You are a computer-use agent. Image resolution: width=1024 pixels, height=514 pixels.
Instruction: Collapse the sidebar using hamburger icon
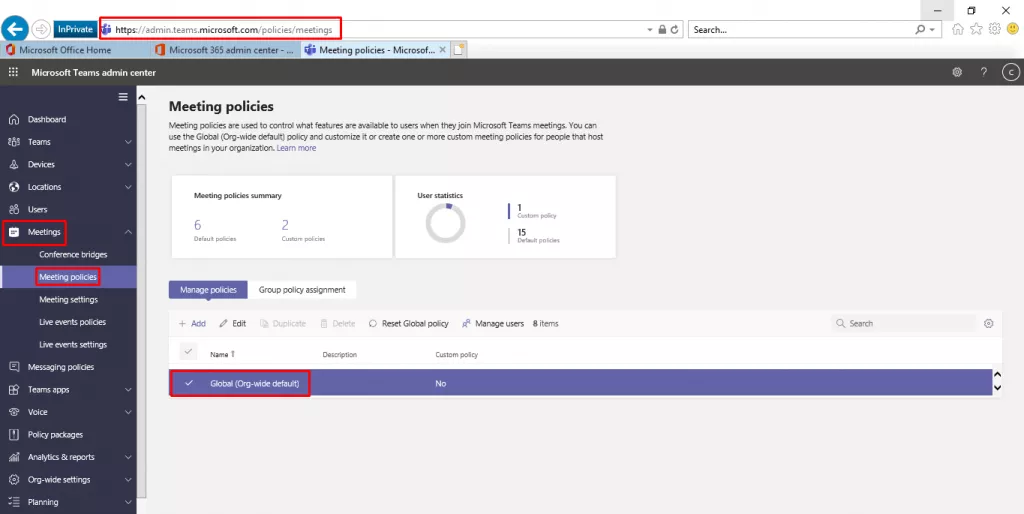pyautogui.click(x=123, y=97)
